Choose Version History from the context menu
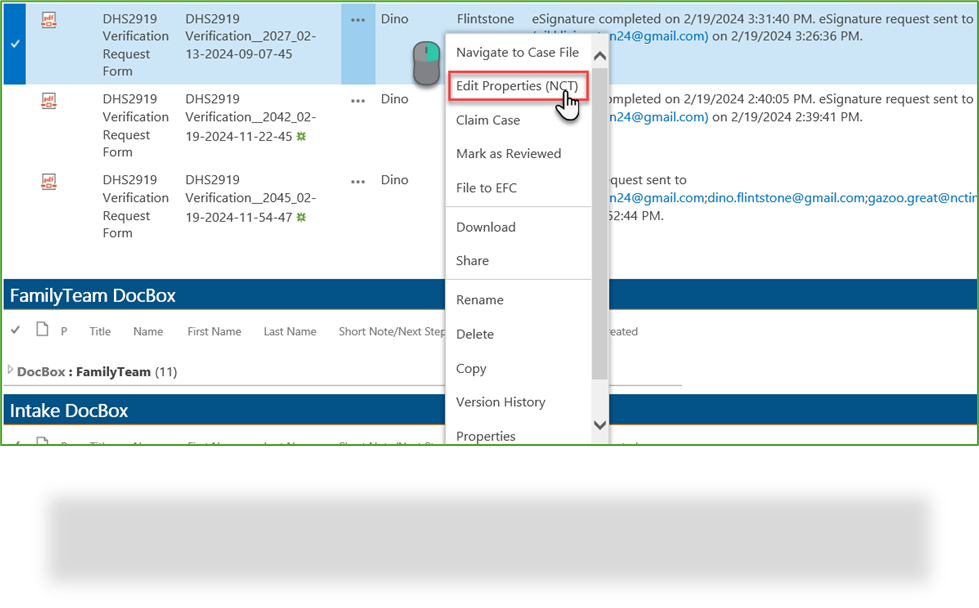Image resolution: width=979 pixels, height=608 pixels. click(500, 402)
